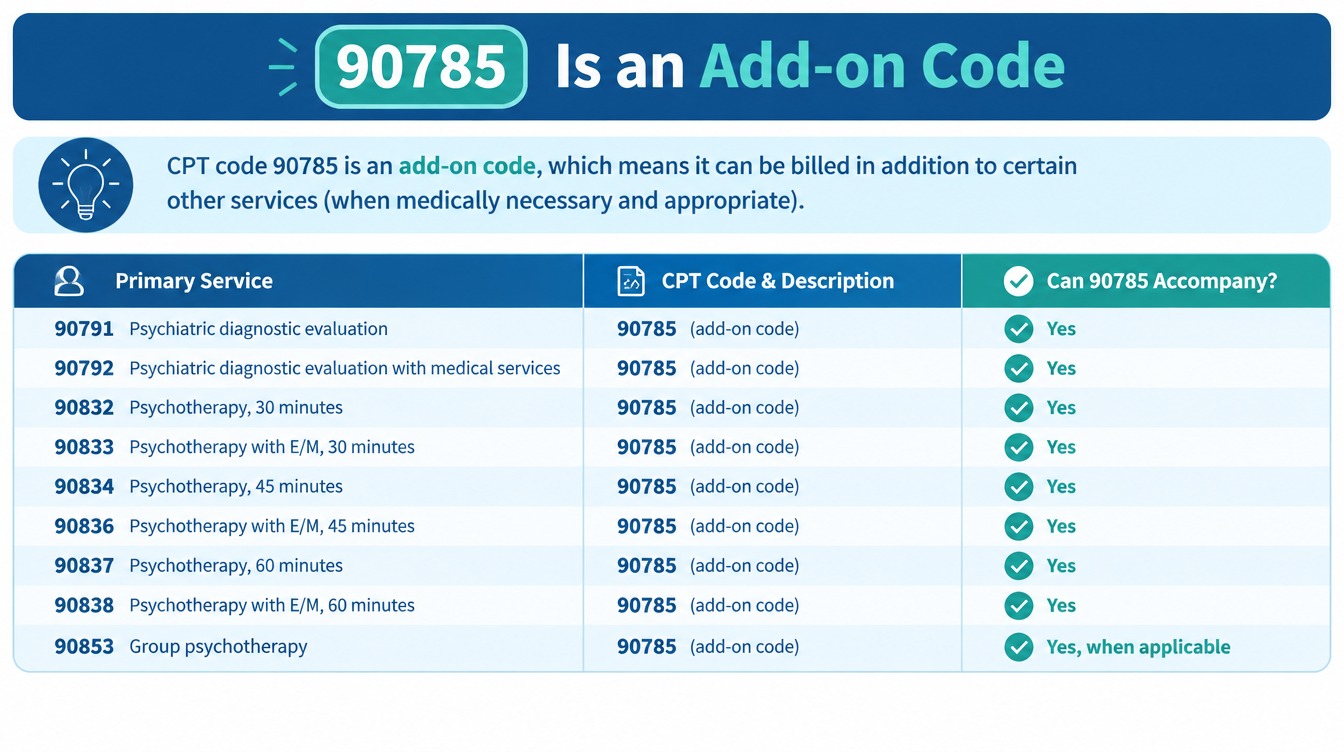This screenshot has width=1344, height=752.
Task: Click 'Psychotherapy with E/M, 45 minutes'
Action: (272, 526)
